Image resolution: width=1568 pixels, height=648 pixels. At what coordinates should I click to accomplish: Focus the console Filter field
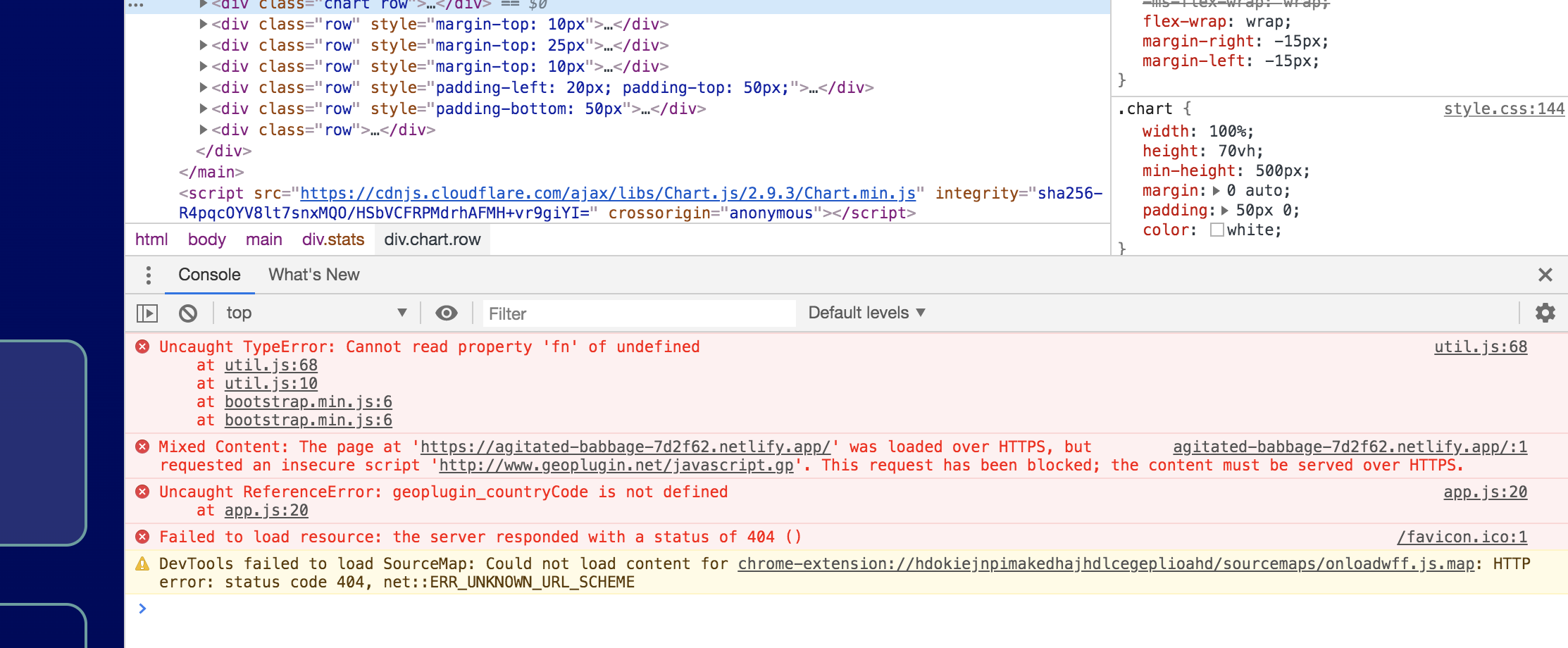(x=639, y=313)
